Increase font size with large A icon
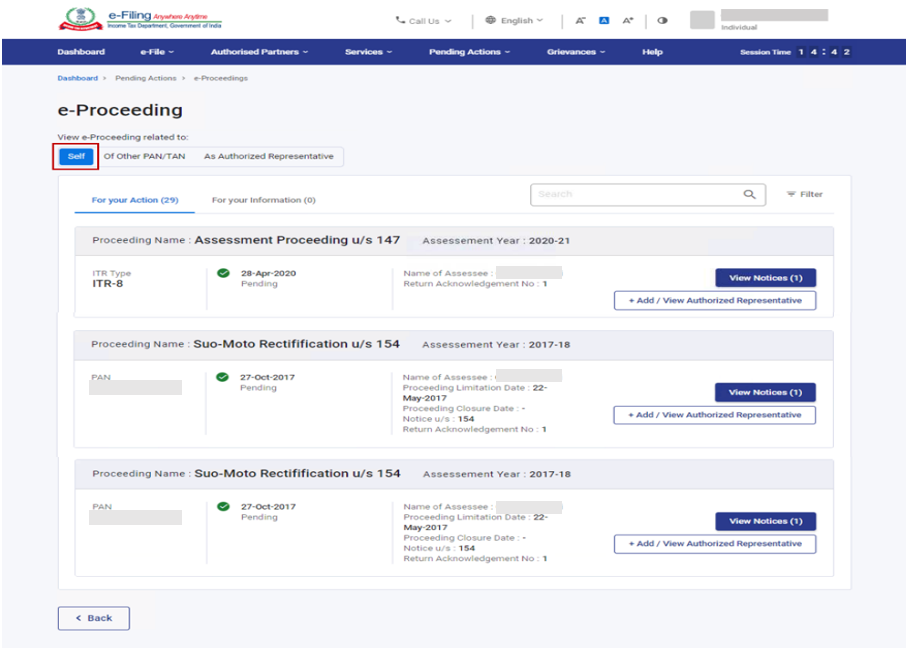This screenshot has height=648, width=906. (627, 21)
